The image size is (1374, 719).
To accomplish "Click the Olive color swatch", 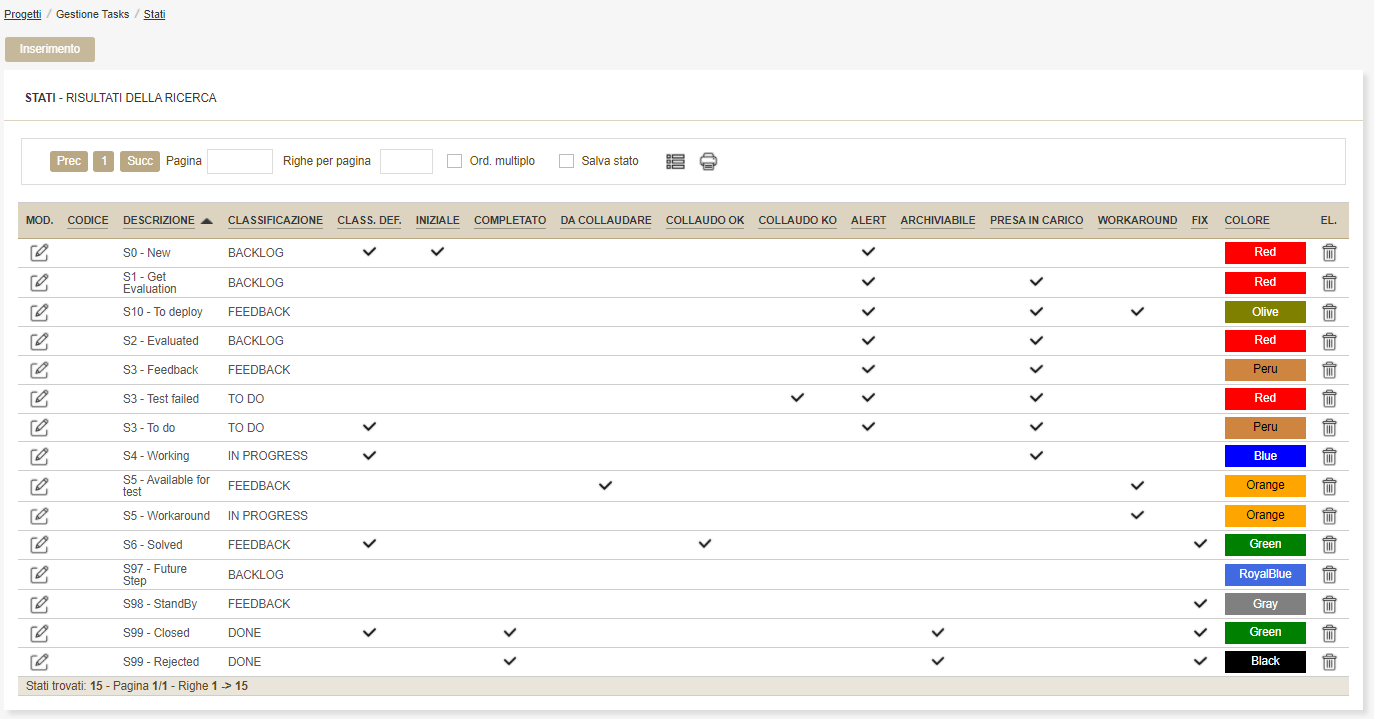I will pos(1265,312).
